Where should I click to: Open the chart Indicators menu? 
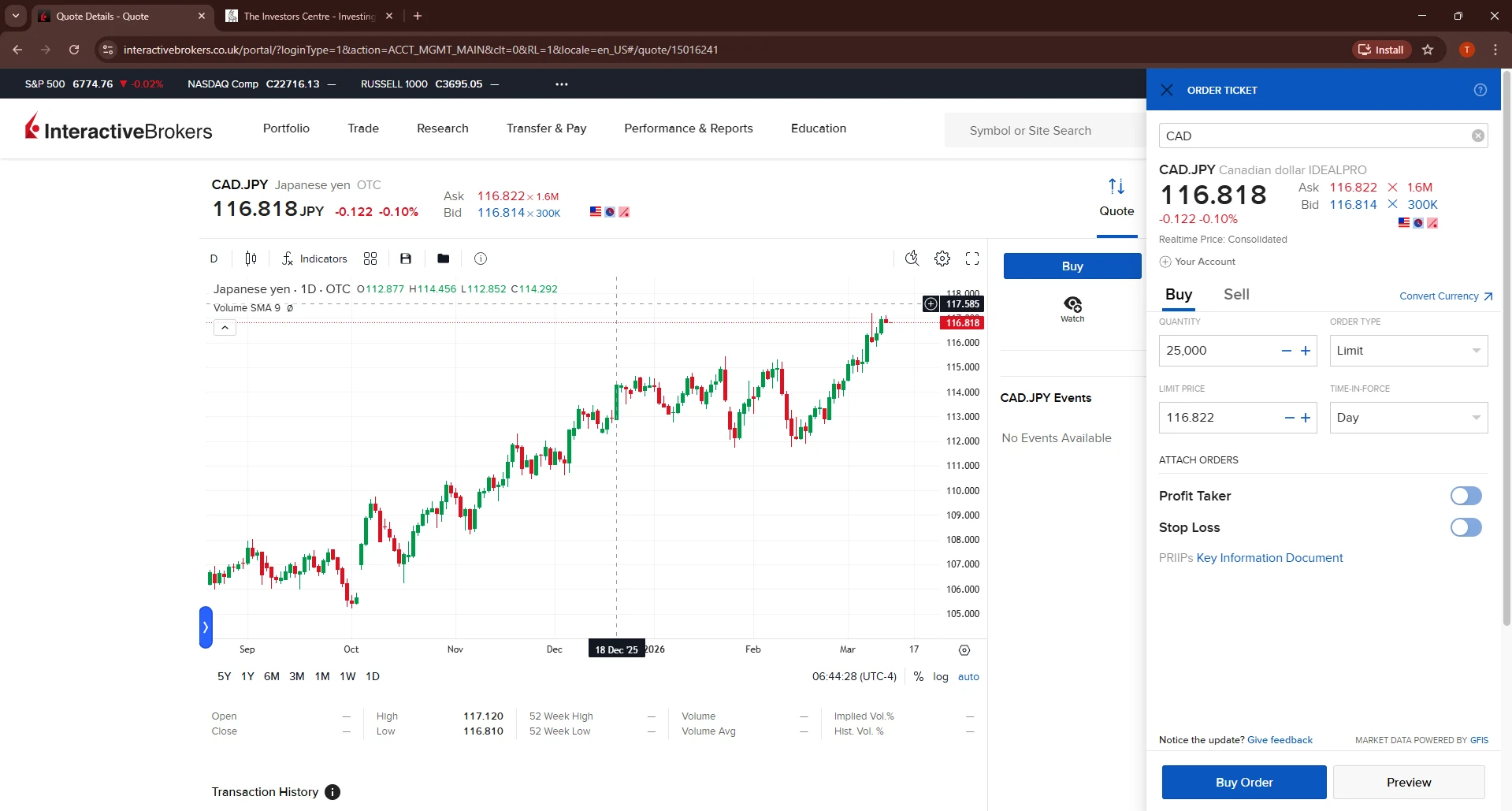tap(314, 259)
